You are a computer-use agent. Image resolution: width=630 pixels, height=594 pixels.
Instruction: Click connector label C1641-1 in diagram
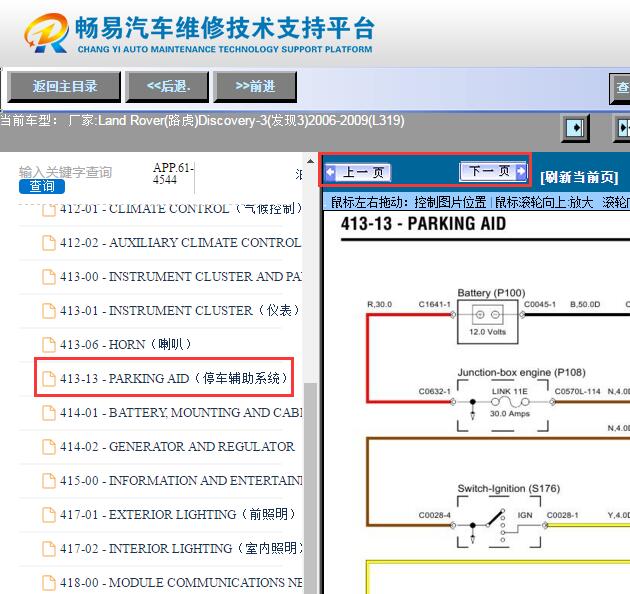pos(434,304)
